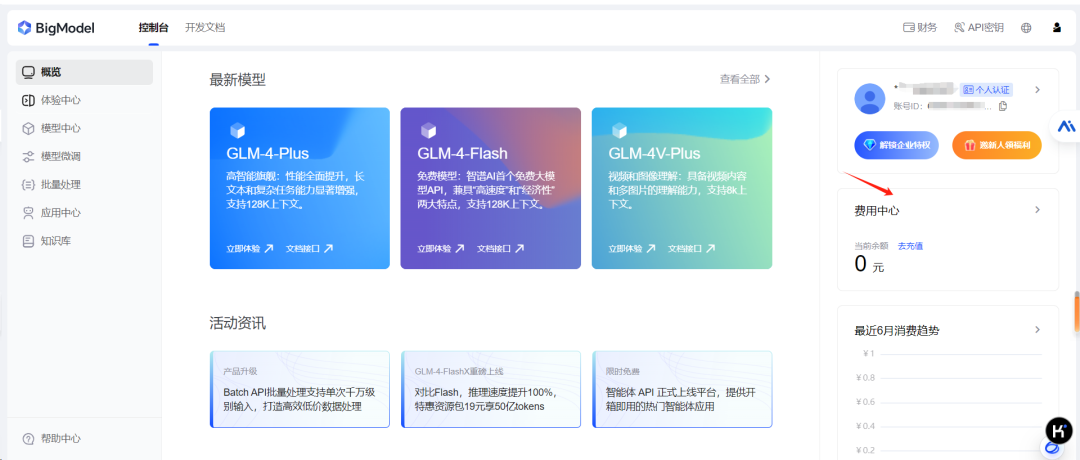1080x460 pixels.
Task: Click 立即体验 on the GLM-4-Flash card
Action: pos(441,249)
